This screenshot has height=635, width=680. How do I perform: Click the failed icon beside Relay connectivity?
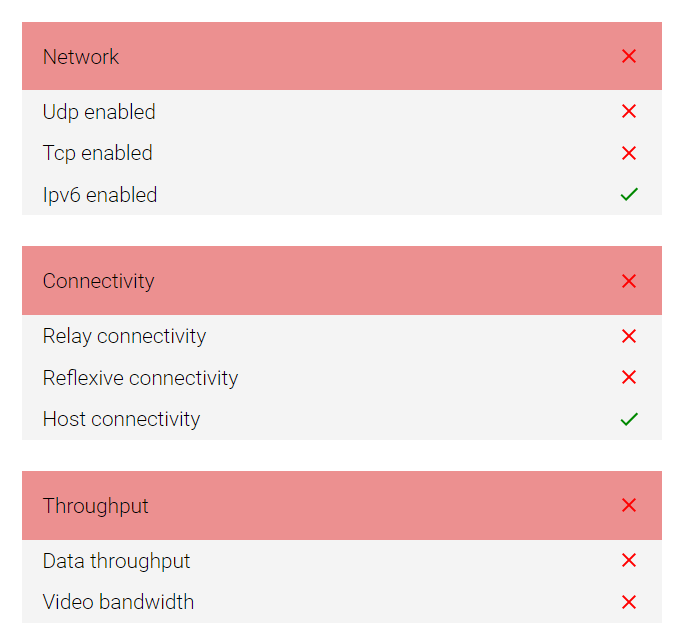pyautogui.click(x=629, y=336)
